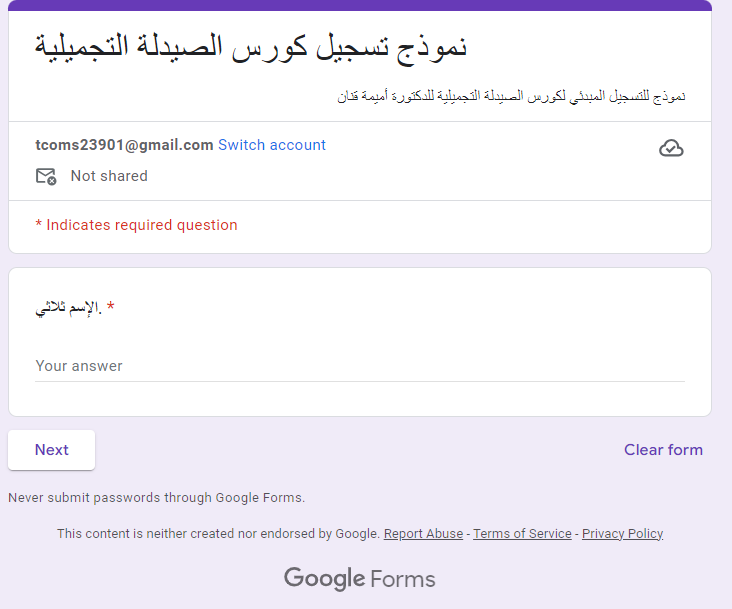Click the purple header bar of form

[x=360, y=5]
